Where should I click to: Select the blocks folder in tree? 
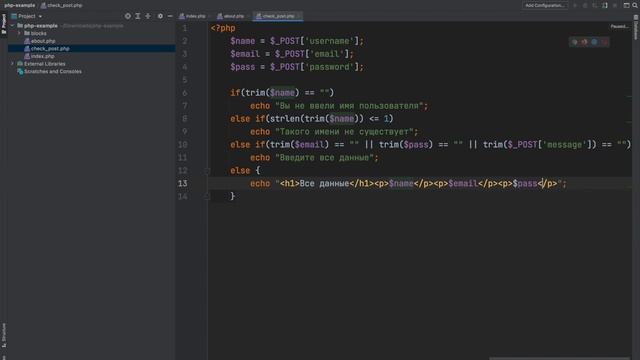(35, 33)
